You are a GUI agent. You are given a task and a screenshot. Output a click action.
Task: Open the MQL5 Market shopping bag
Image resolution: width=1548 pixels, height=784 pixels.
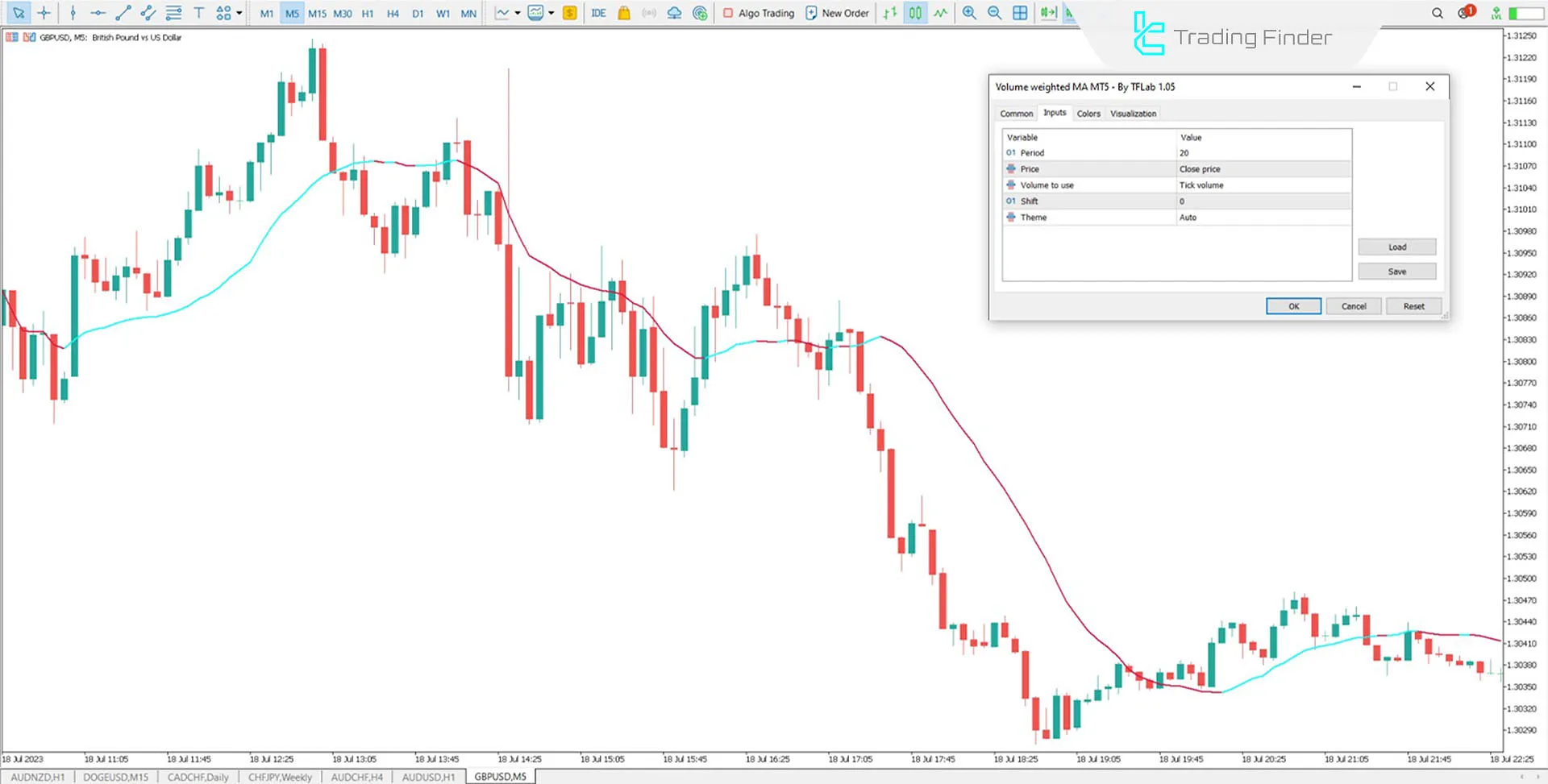624,13
